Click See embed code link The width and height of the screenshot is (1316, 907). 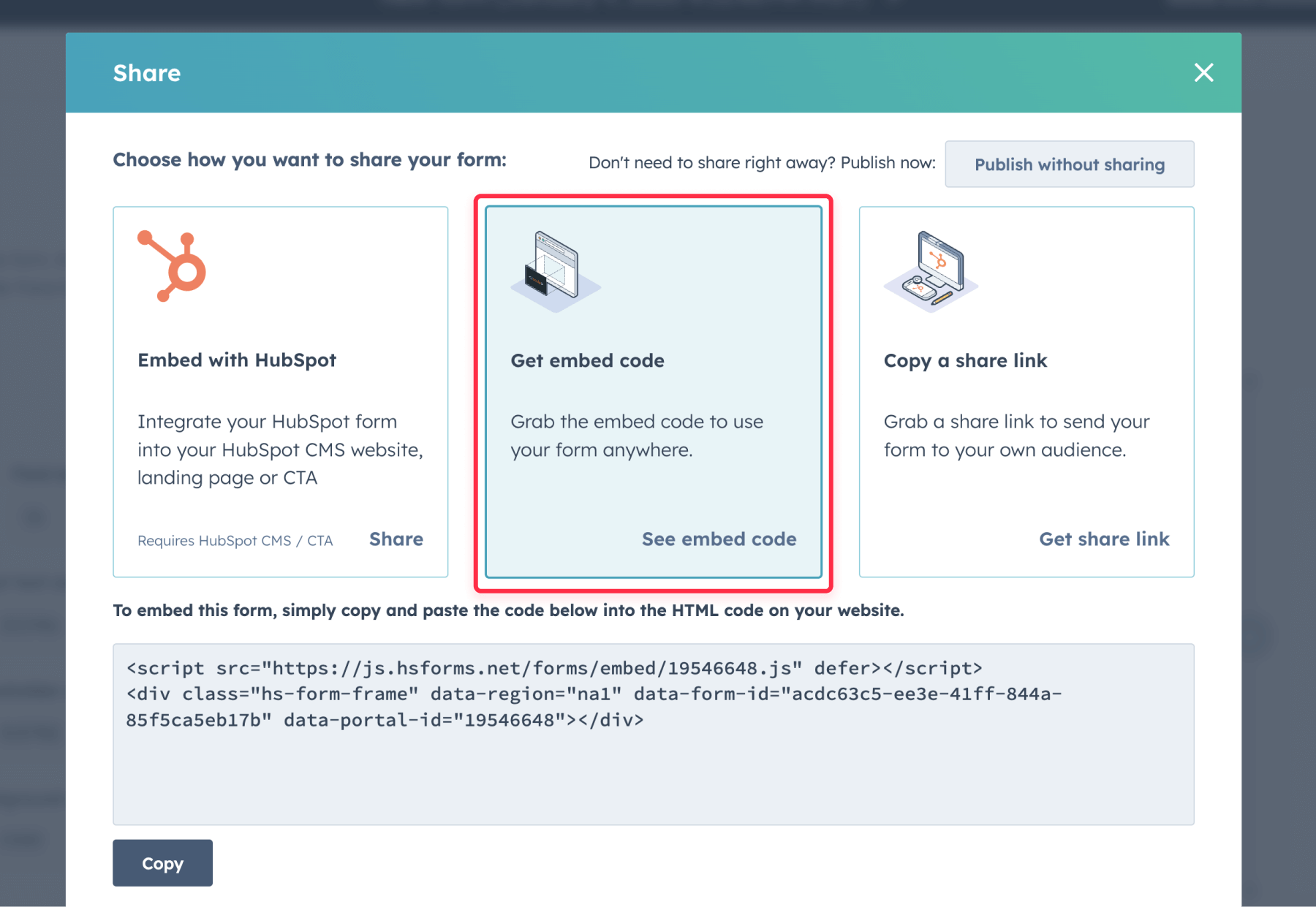coord(719,539)
